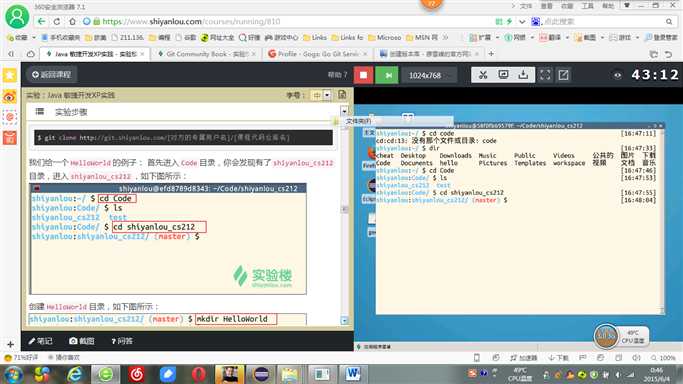Click the download icon in lab toolbar
This screenshot has width=683, height=384.
tap(523, 75)
